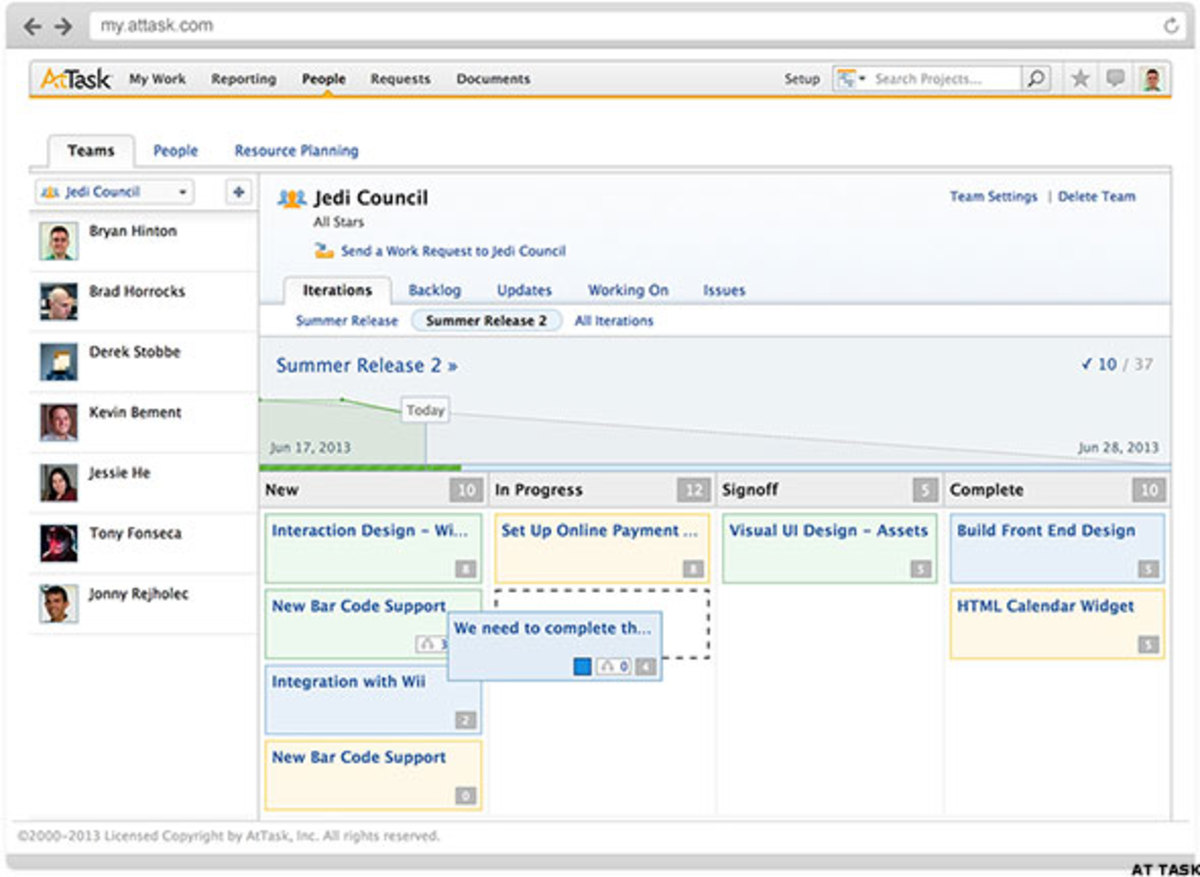1200x877 pixels.
Task: Switch to the Backlog tab
Action: point(434,290)
